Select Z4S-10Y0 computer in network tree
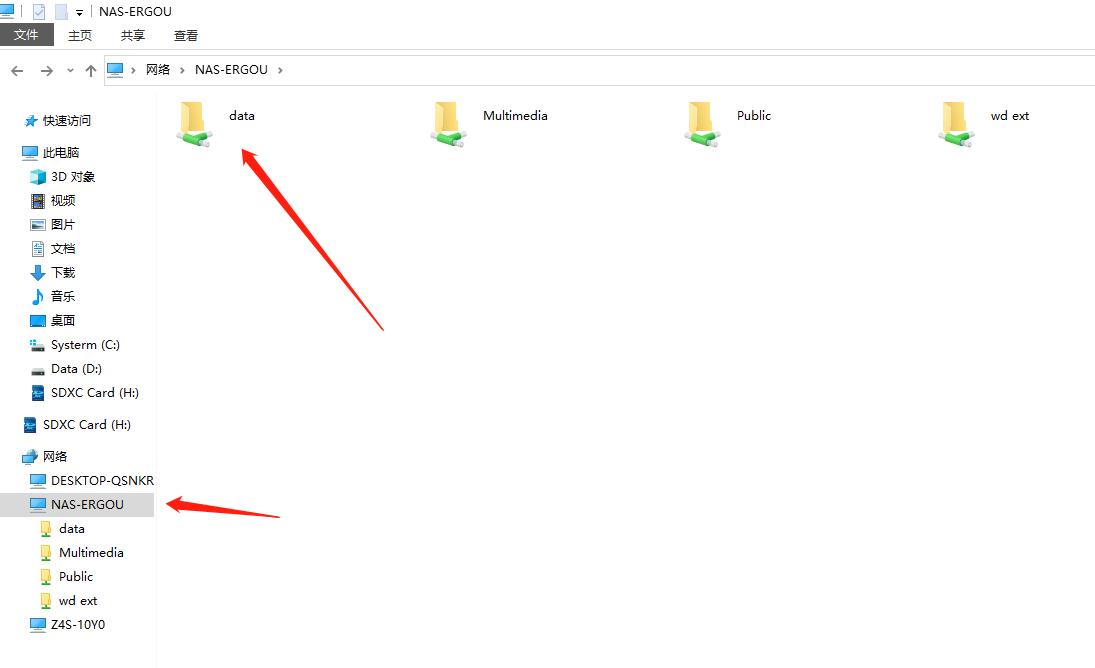Viewport: 1095px width, 668px height. [x=78, y=625]
